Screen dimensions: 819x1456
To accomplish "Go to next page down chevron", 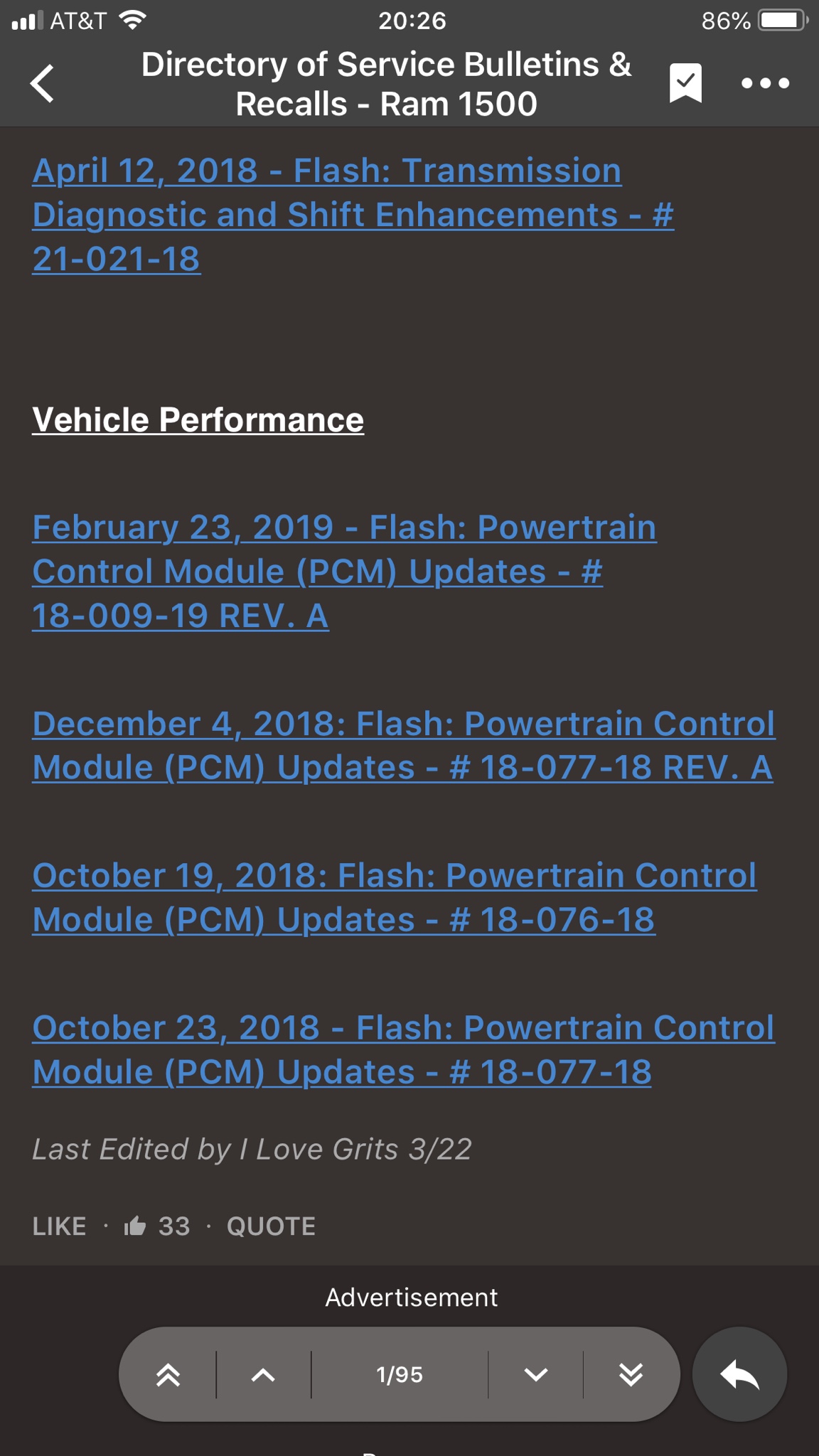I will tap(535, 1375).
